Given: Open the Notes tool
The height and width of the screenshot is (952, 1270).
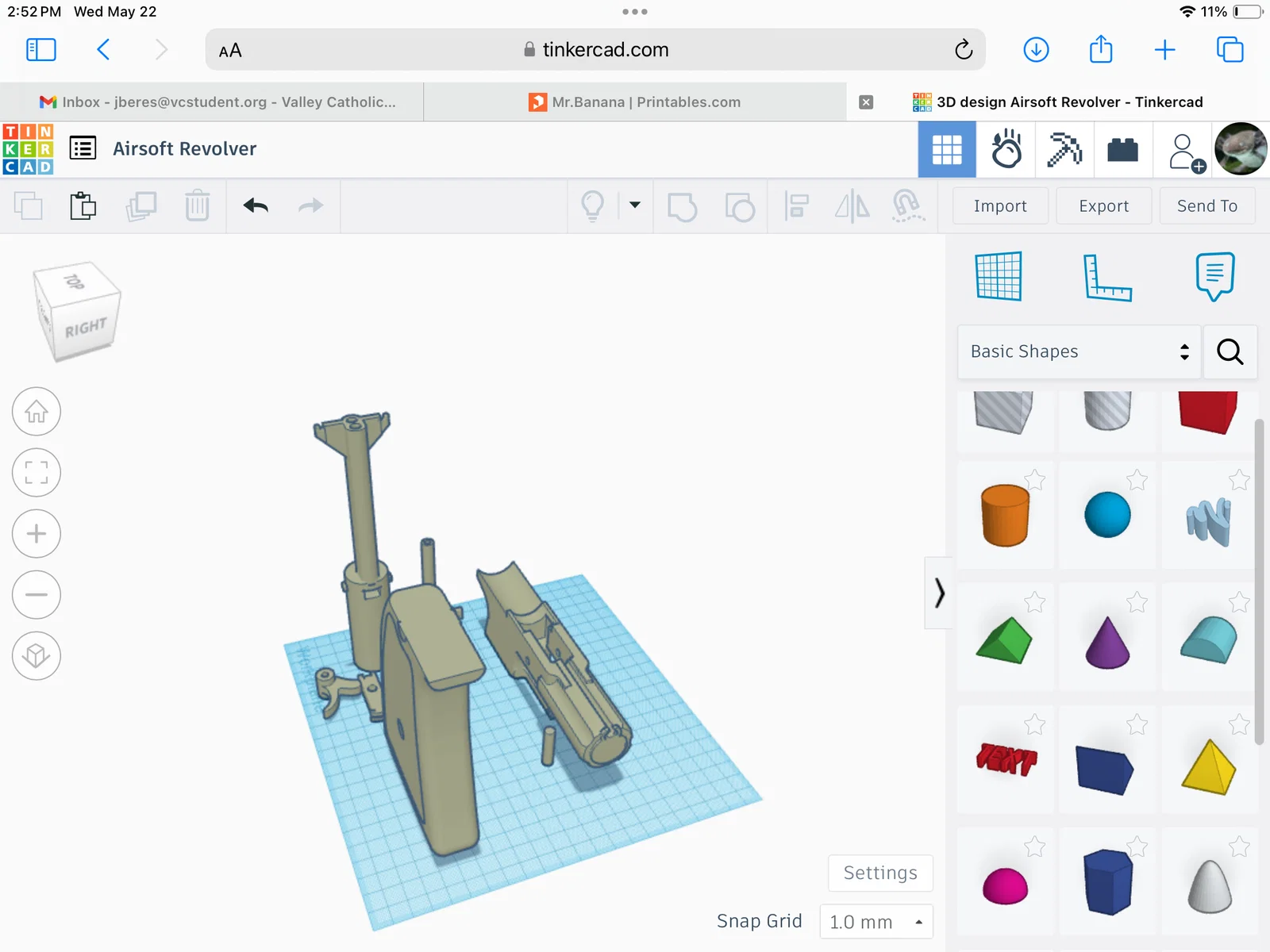Looking at the screenshot, I should tap(1215, 277).
